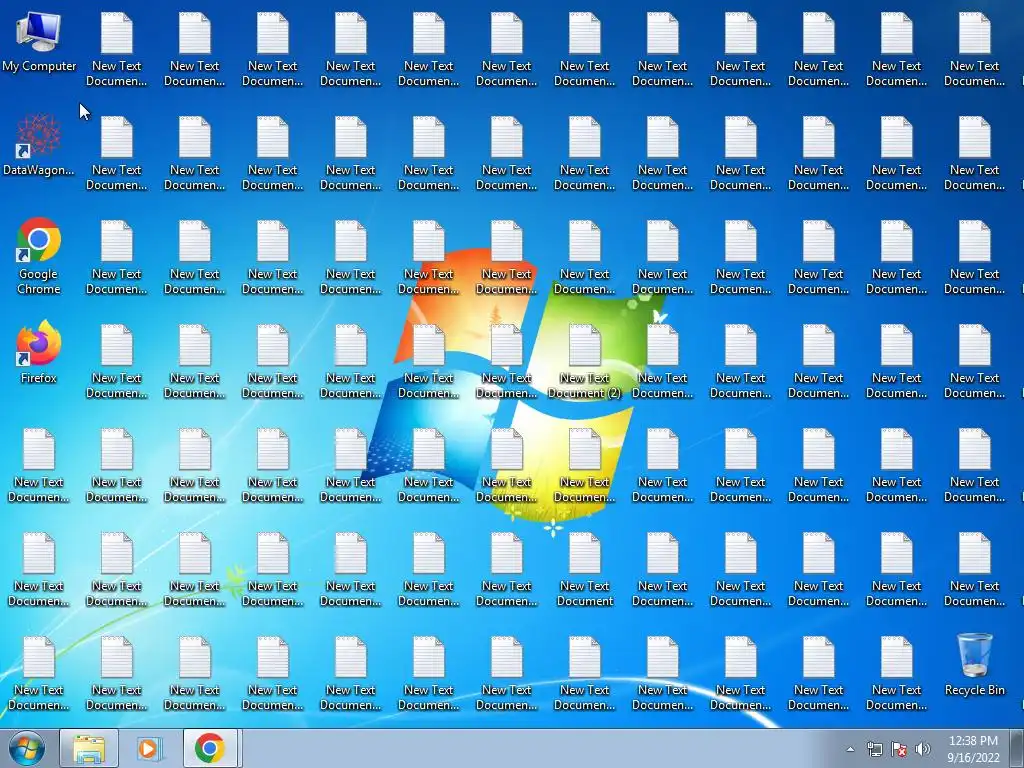Select the text document beside Google Chrome shortcut
1024x768 pixels.
pos(116,258)
